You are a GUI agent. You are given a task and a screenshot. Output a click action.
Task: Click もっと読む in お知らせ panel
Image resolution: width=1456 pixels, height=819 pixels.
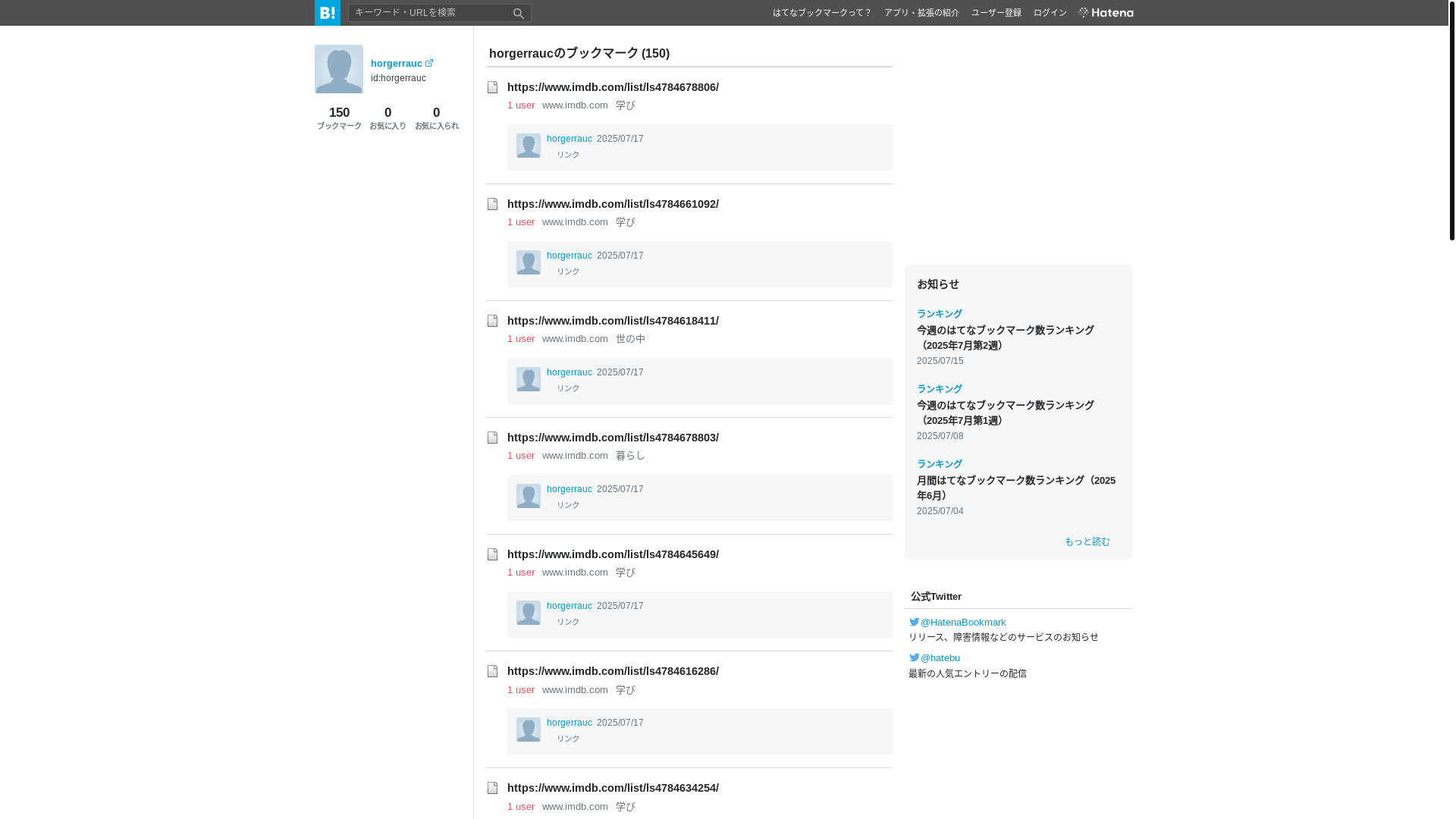(x=1087, y=541)
